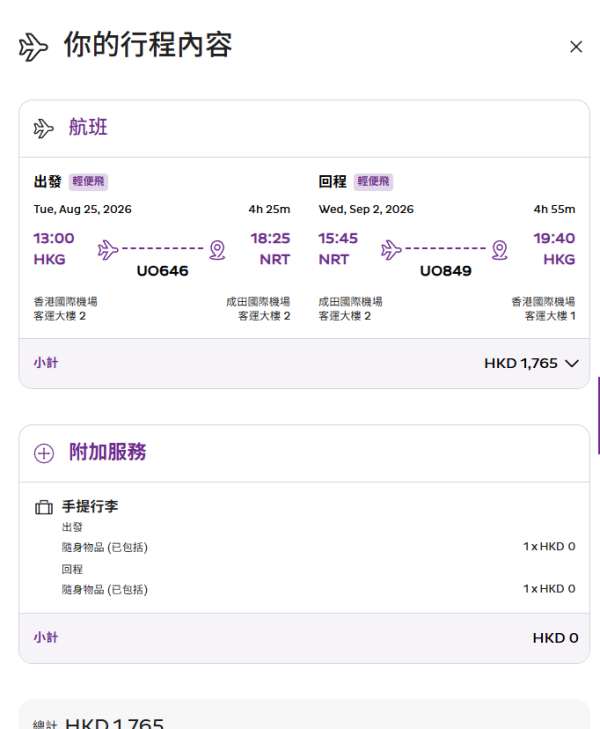Click the 4h 25m duration text
600x729 pixels.
[269, 209]
